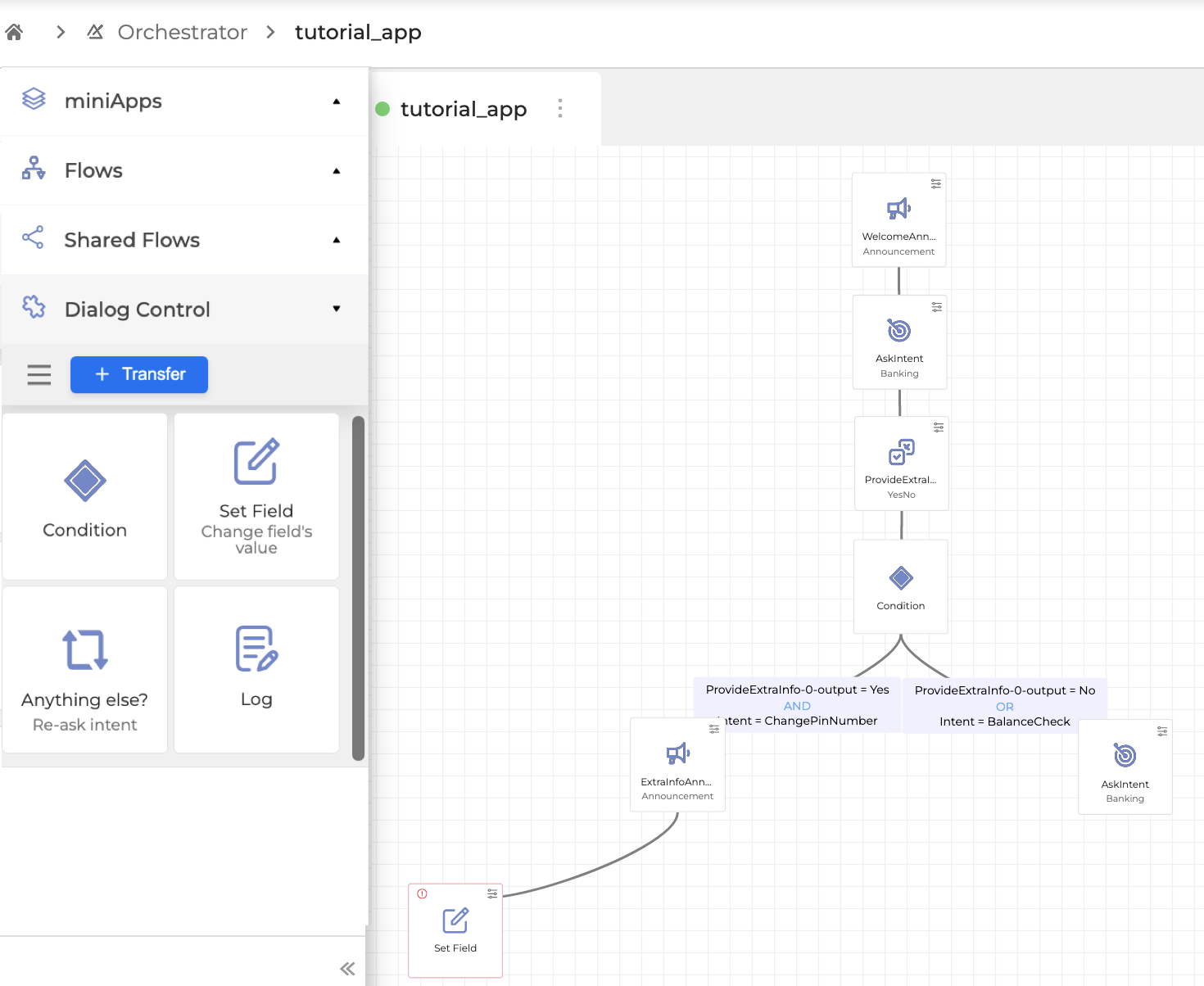The height and width of the screenshot is (986, 1204).
Task: Open the hamburger list menu icon
Action: [x=39, y=374]
